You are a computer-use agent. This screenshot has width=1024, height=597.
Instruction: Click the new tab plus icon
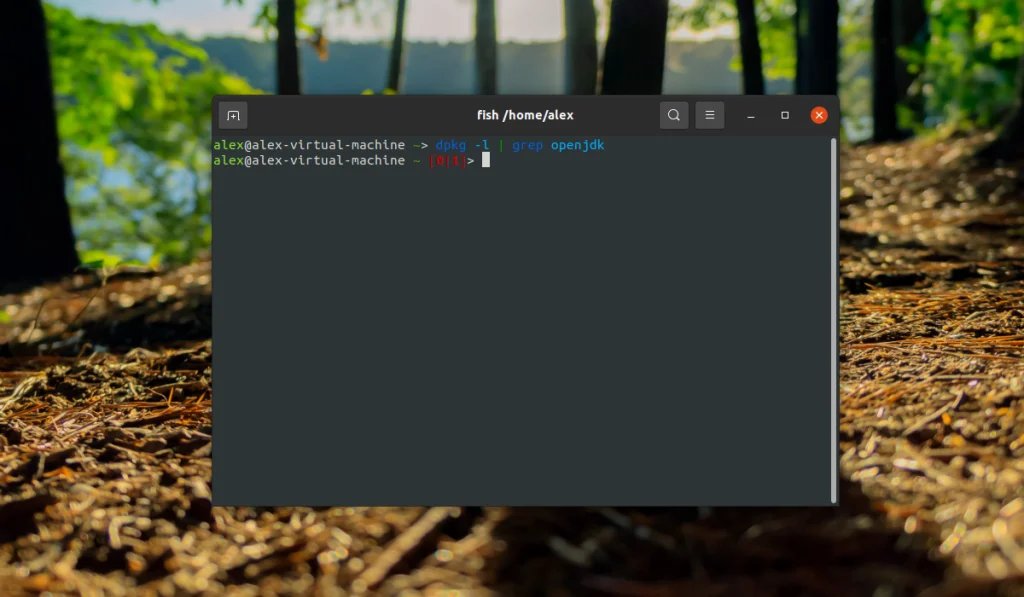(232, 115)
